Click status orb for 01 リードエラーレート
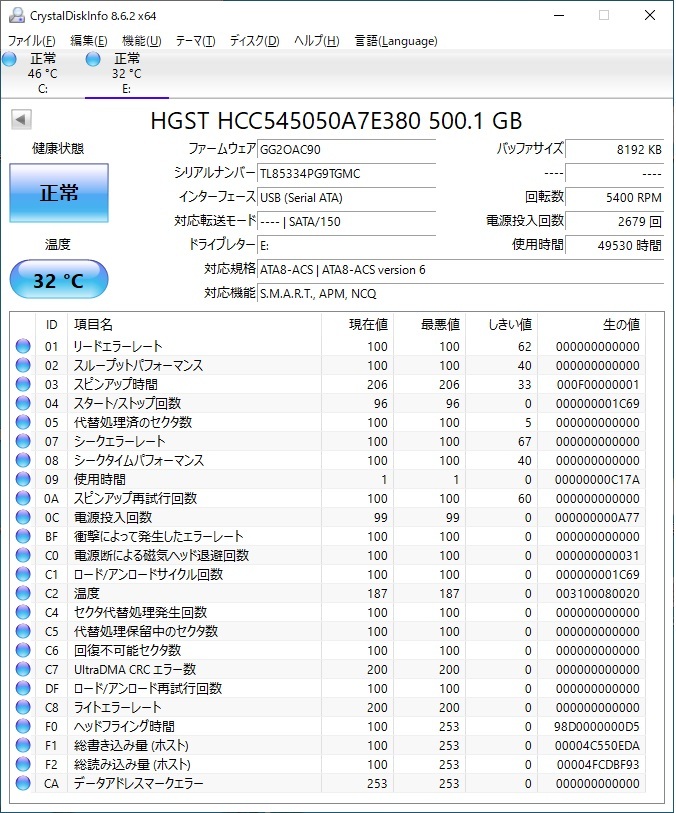 pyautogui.click(x=23, y=346)
